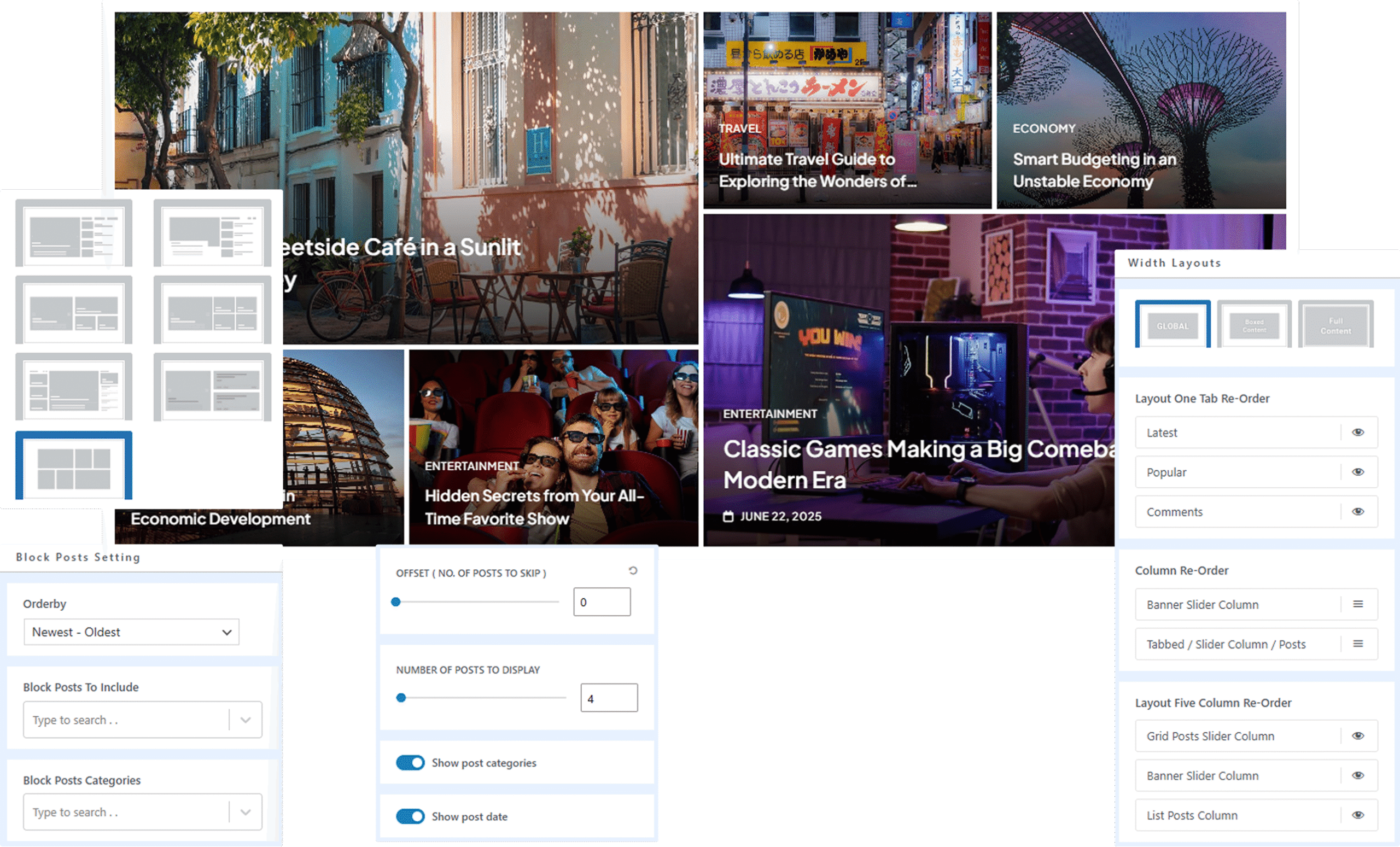Click drag handle for Tabbed / Slider Column
Screen dimensions: 1400x847
tap(1358, 644)
